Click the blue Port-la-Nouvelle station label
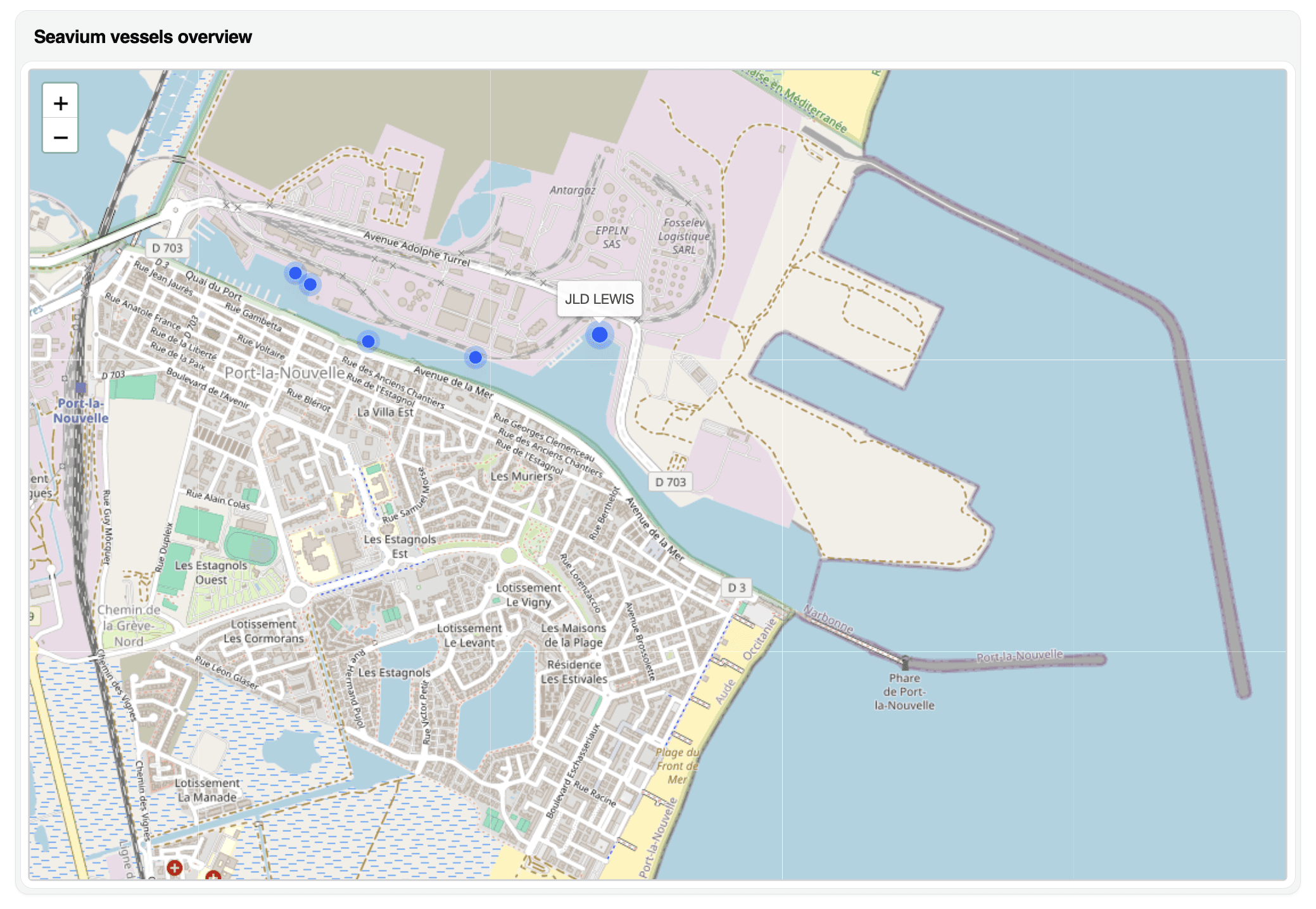The width and height of the screenshot is (1316, 909). pyautogui.click(x=81, y=411)
